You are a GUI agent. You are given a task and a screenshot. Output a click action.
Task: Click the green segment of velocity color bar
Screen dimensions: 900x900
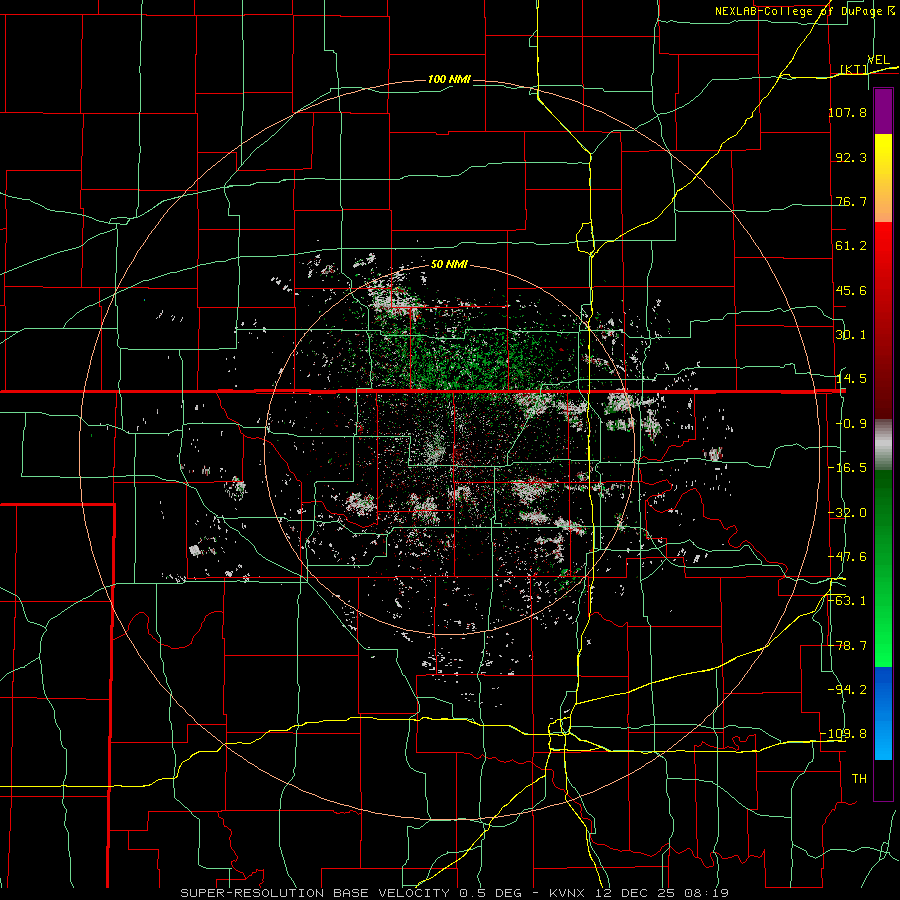883,568
